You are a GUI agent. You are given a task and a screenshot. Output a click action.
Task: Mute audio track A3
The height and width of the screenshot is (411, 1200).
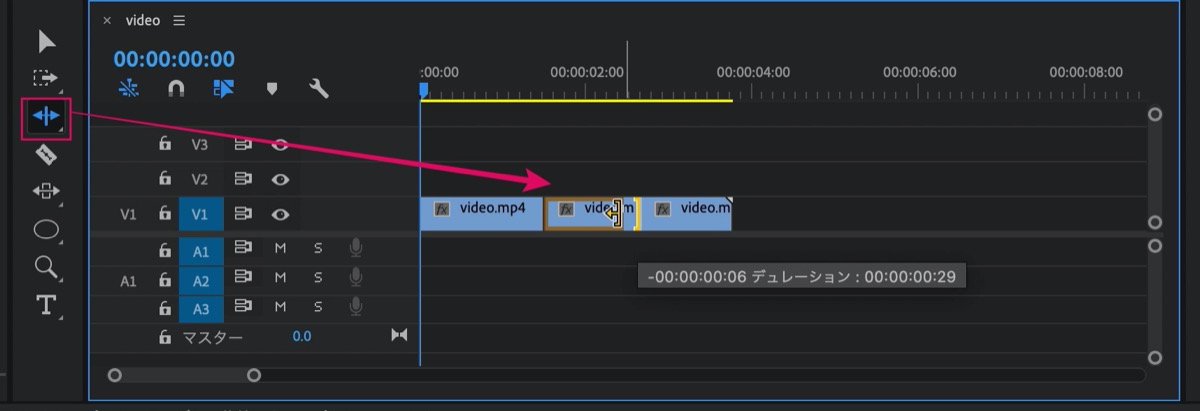[280, 306]
